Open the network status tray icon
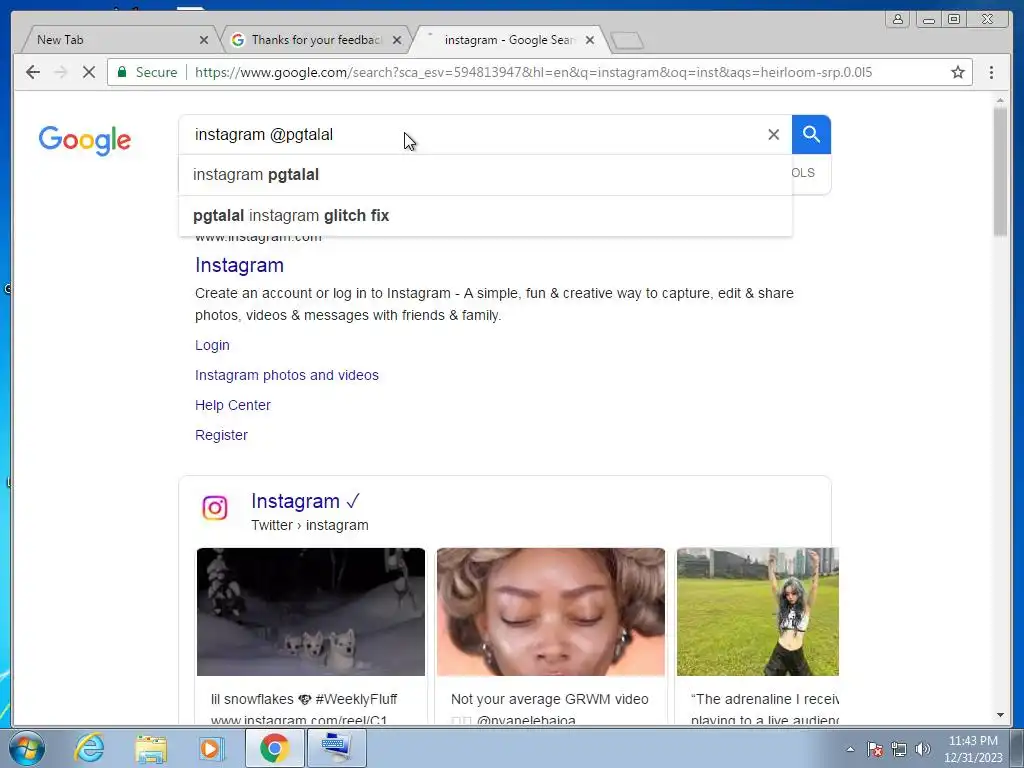This screenshot has height=768, width=1024. point(899,749)
